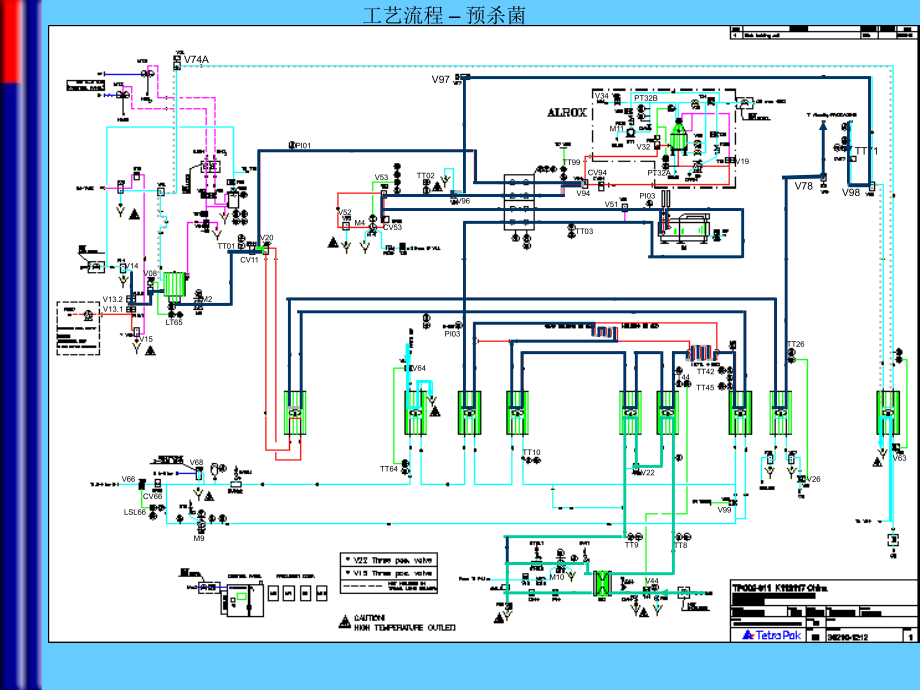920x690 pixels.
Task: Click the holding tube coil near TT42
Action: [x=703, y=354]
